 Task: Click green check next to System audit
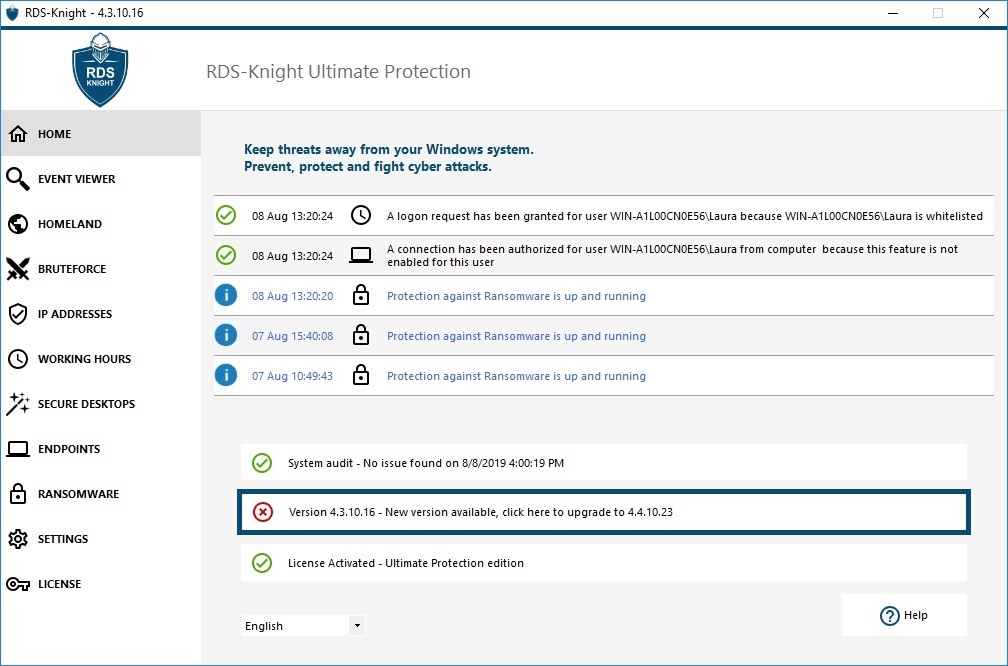click(262, 463)
